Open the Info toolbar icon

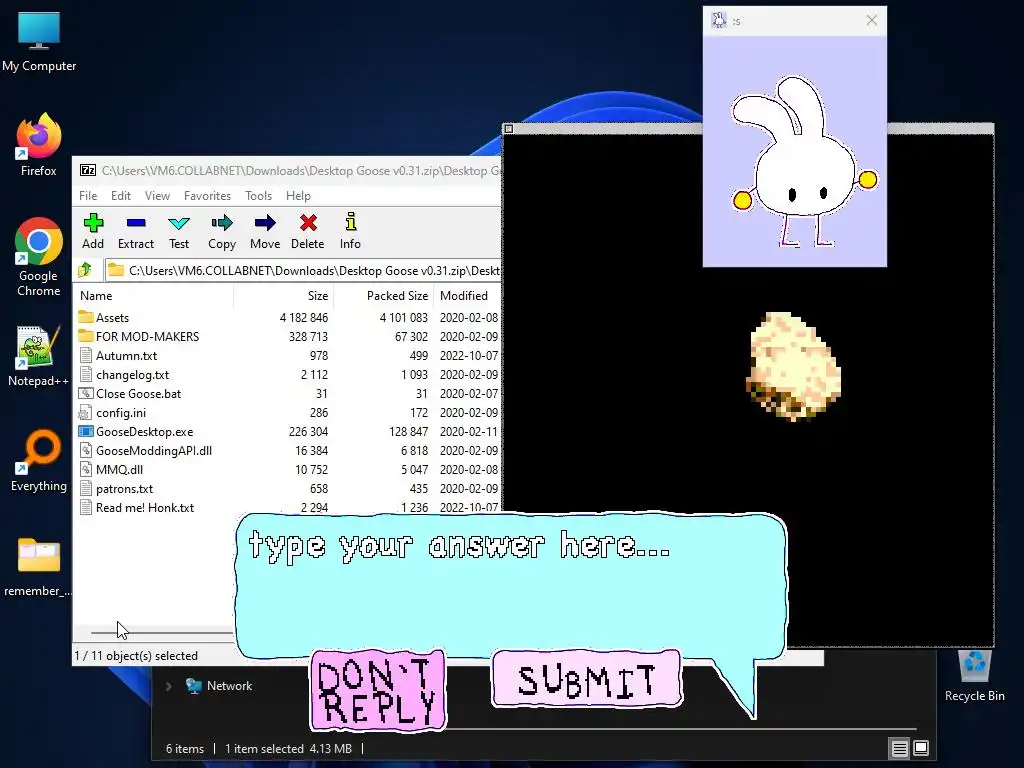click(x=350, y=231)
